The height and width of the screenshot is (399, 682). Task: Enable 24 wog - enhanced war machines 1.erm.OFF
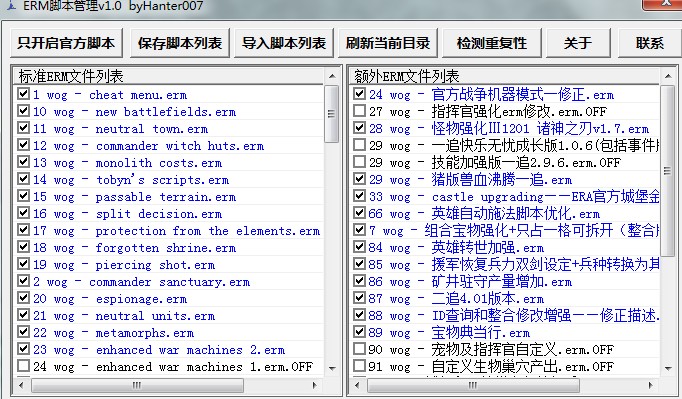[23, 365]
